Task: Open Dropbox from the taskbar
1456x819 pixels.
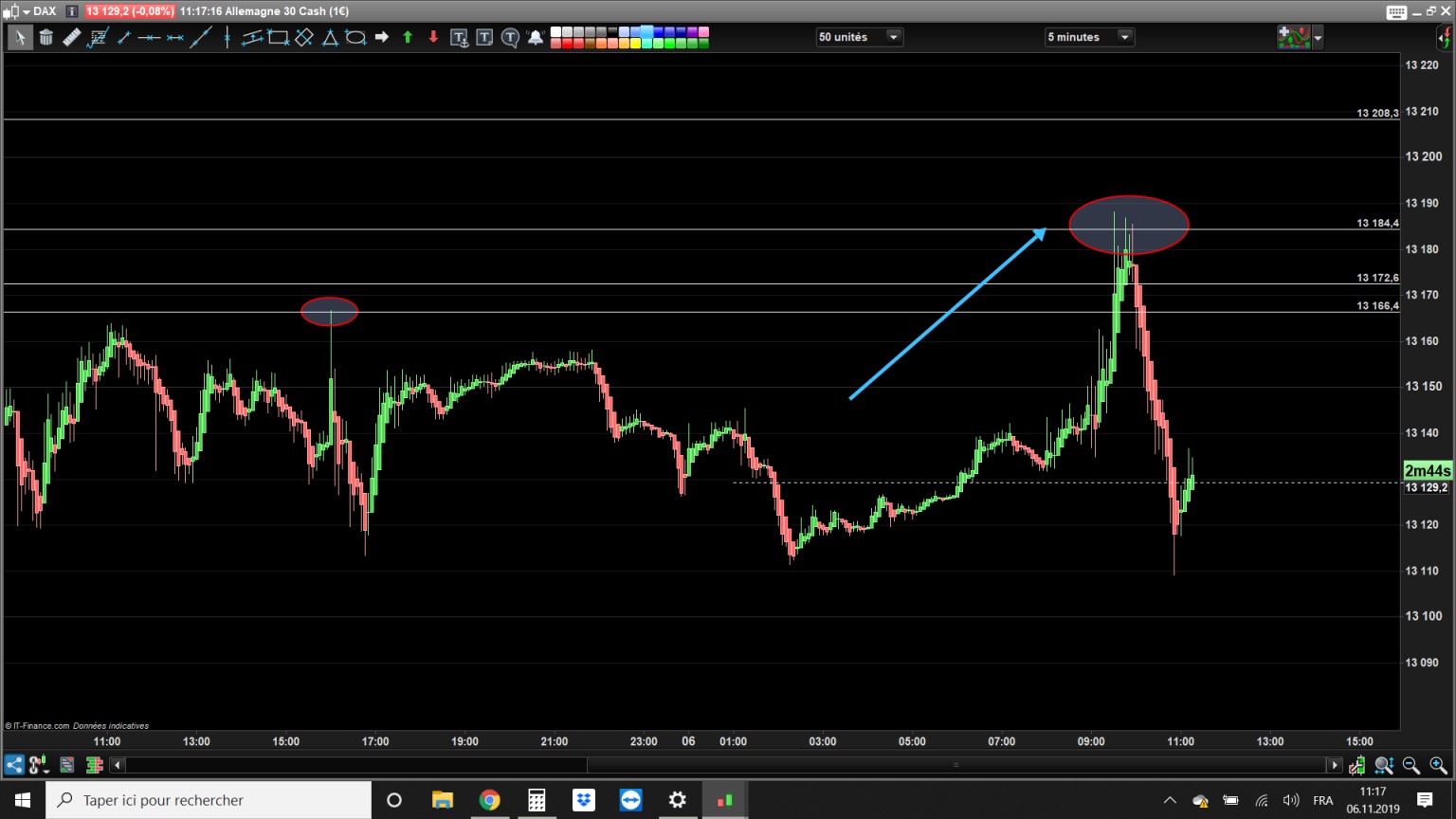Action: (x=583, y=800)
